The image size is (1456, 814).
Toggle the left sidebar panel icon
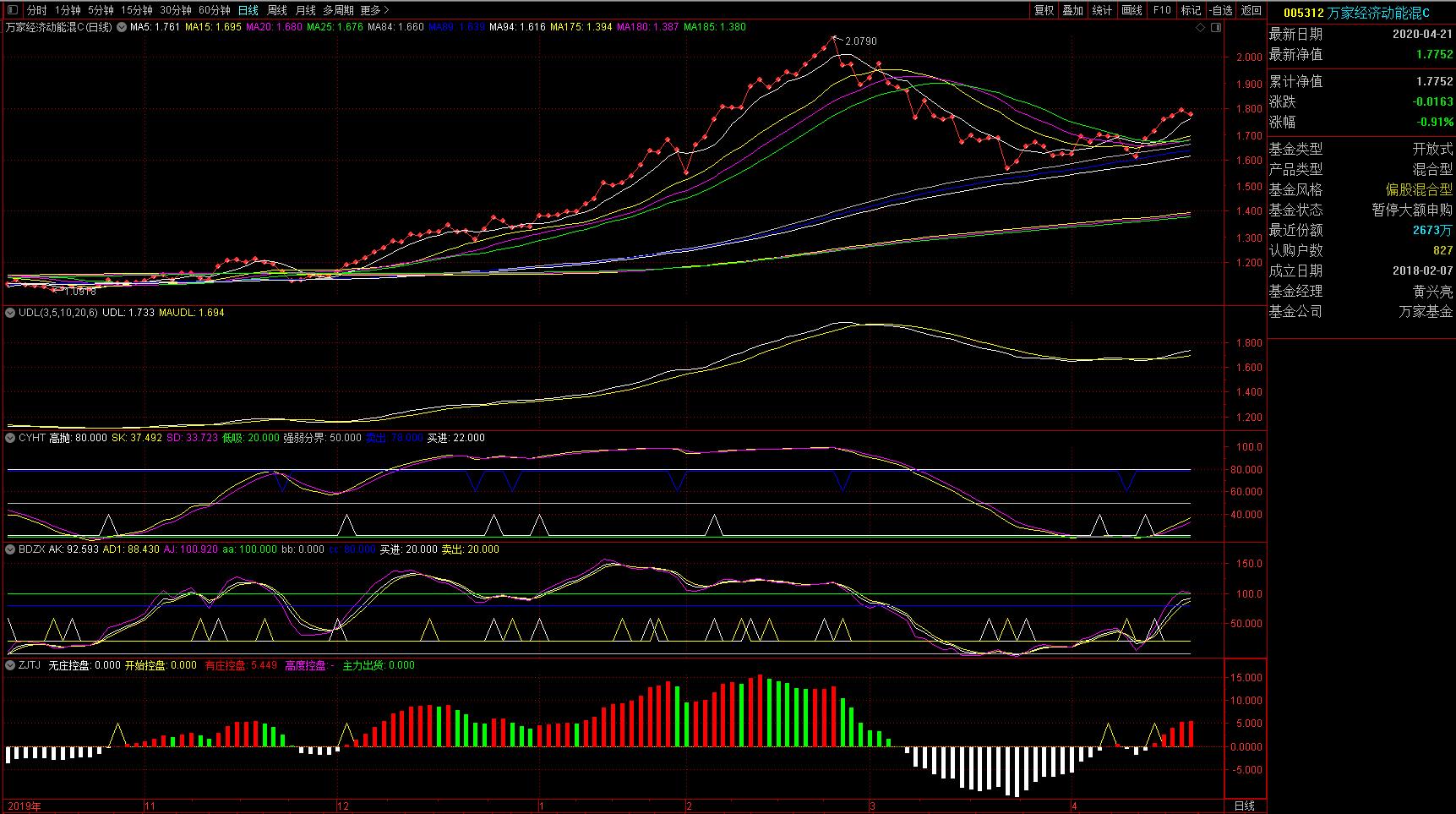(x=12, y=10)
